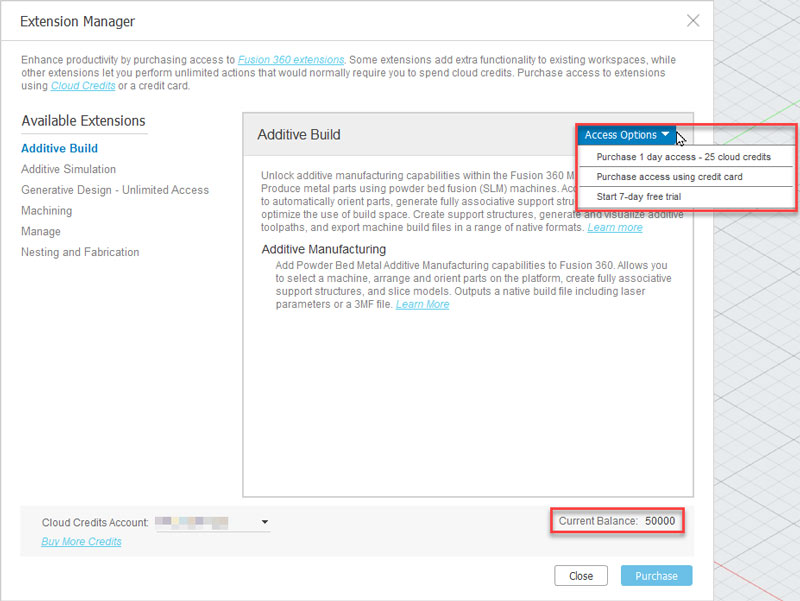Click the Close button
The height and width of the screenshot is (601, 800).
(581, 575)
